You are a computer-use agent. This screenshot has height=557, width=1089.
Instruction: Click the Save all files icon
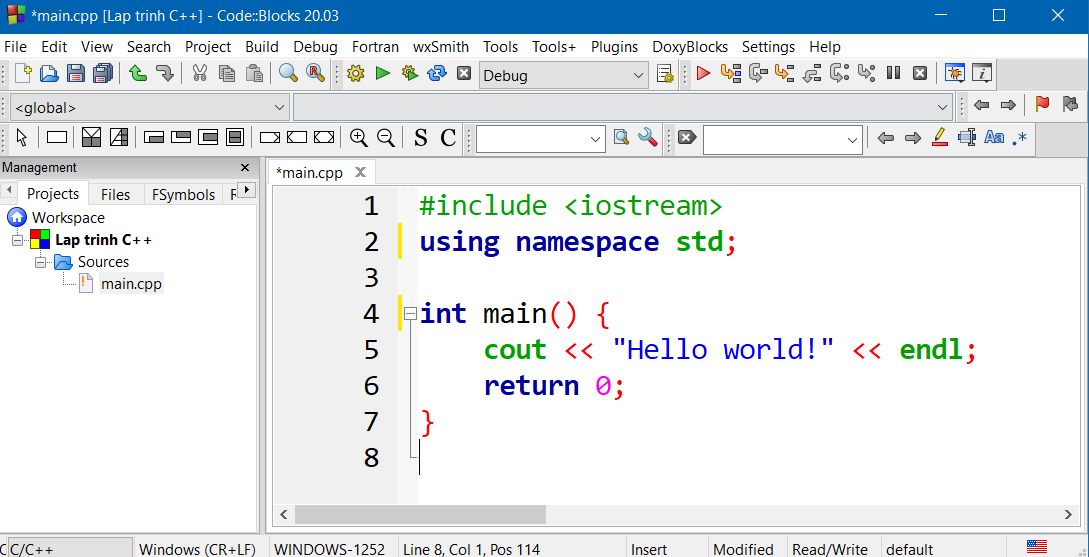tap(102, 73)
